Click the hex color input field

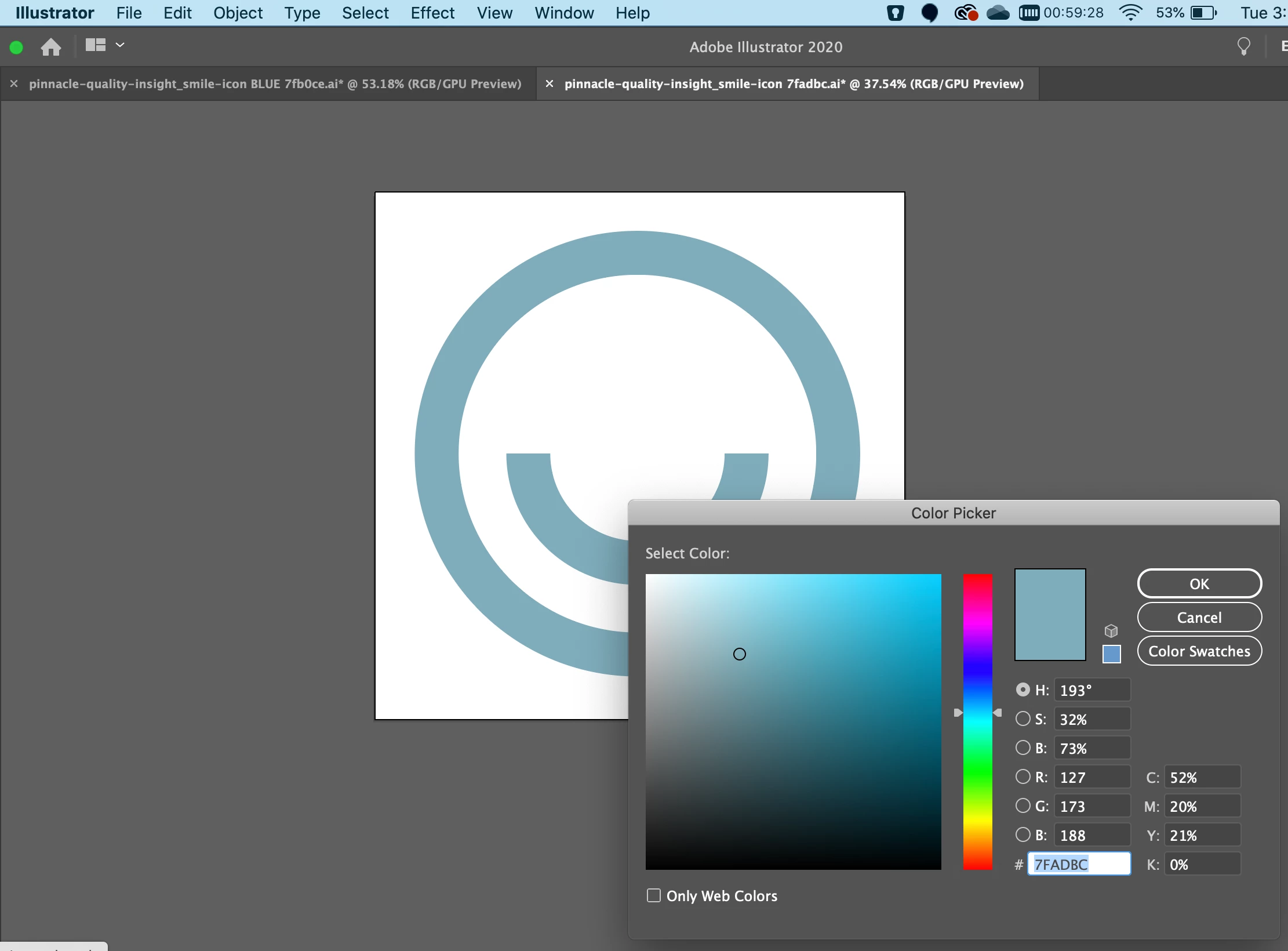1079,865
